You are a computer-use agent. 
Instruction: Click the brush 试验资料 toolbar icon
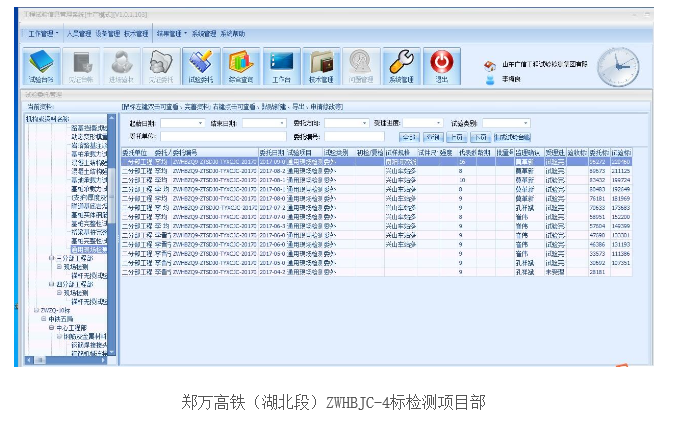[x=199, y=64]
